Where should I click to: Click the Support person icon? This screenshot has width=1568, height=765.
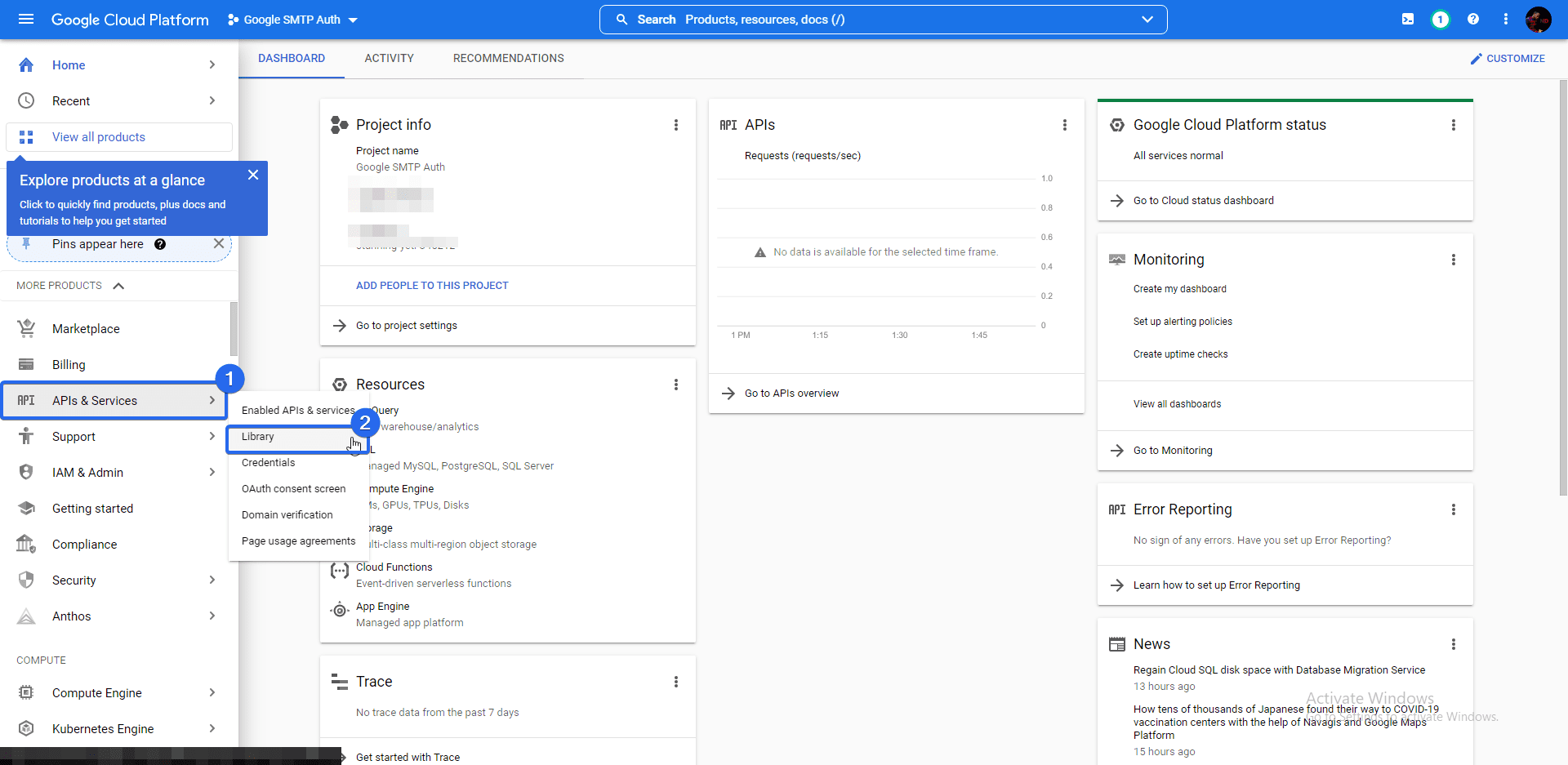[x=26, y=436]
